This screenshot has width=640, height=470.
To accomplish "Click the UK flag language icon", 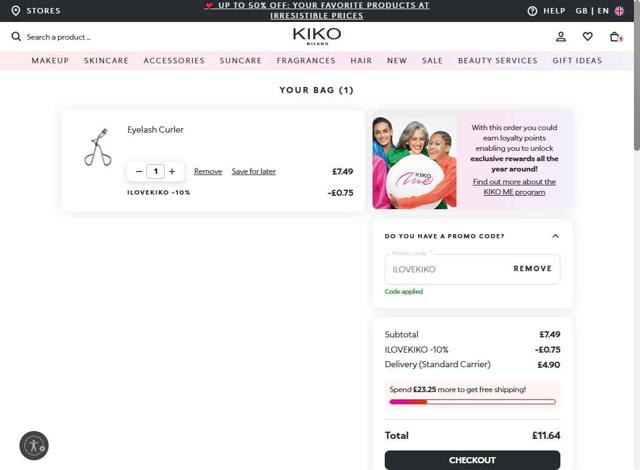I will coord(619,11).
